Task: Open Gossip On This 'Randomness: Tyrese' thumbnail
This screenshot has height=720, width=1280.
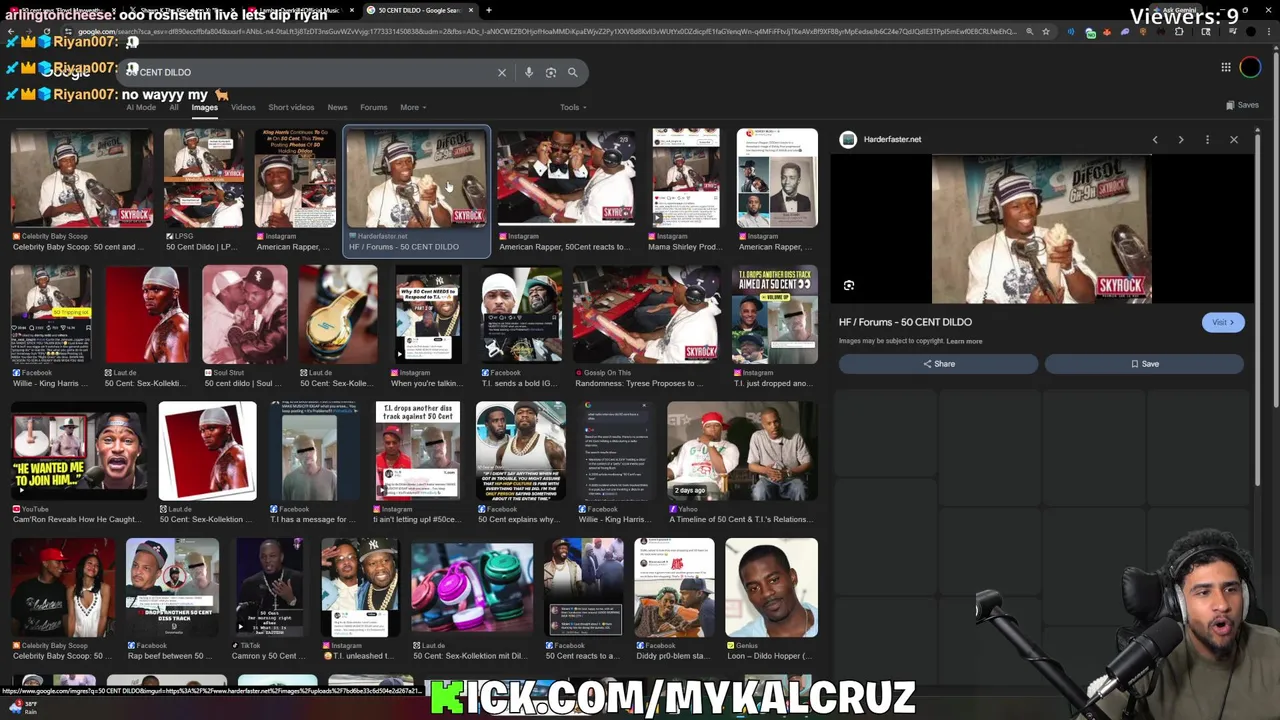Action: click(x=645, y=315)
